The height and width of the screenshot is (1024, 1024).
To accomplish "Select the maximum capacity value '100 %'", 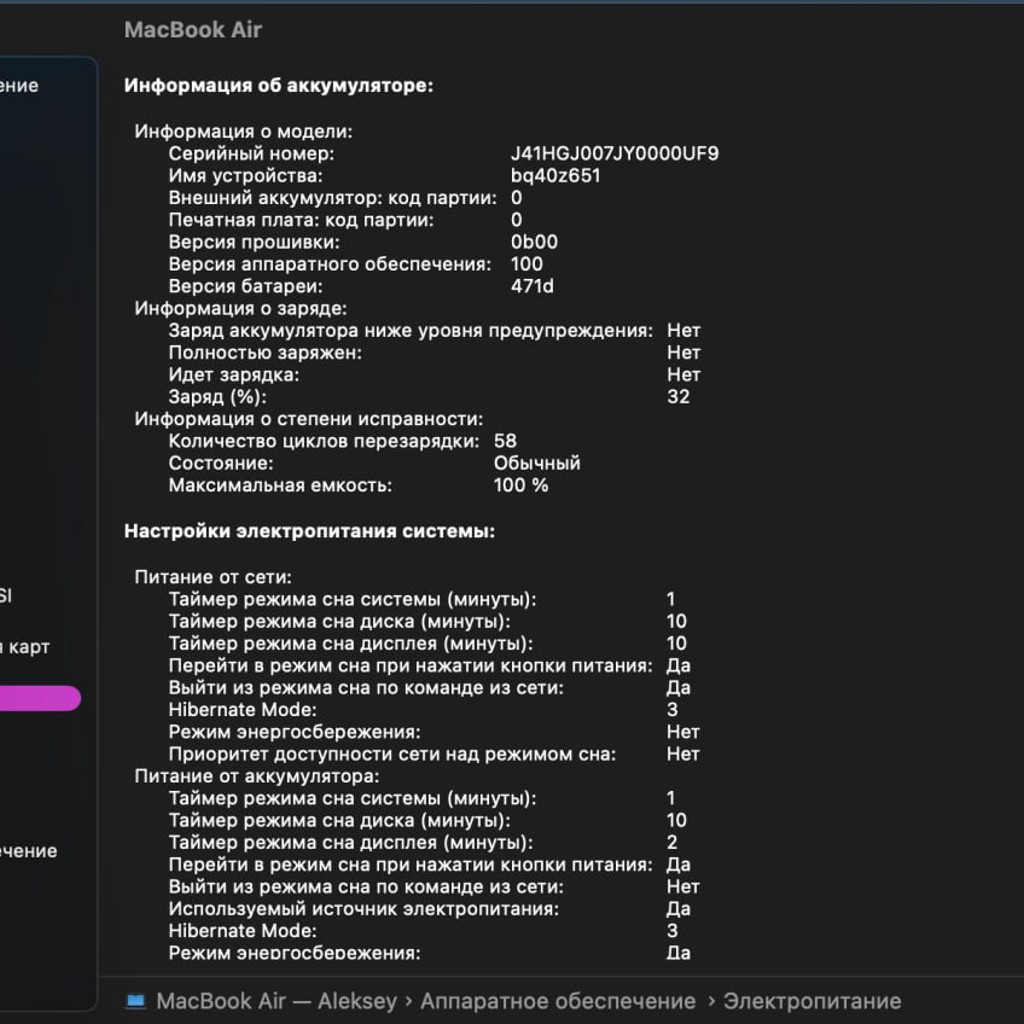I will click(x=521, y=485).
